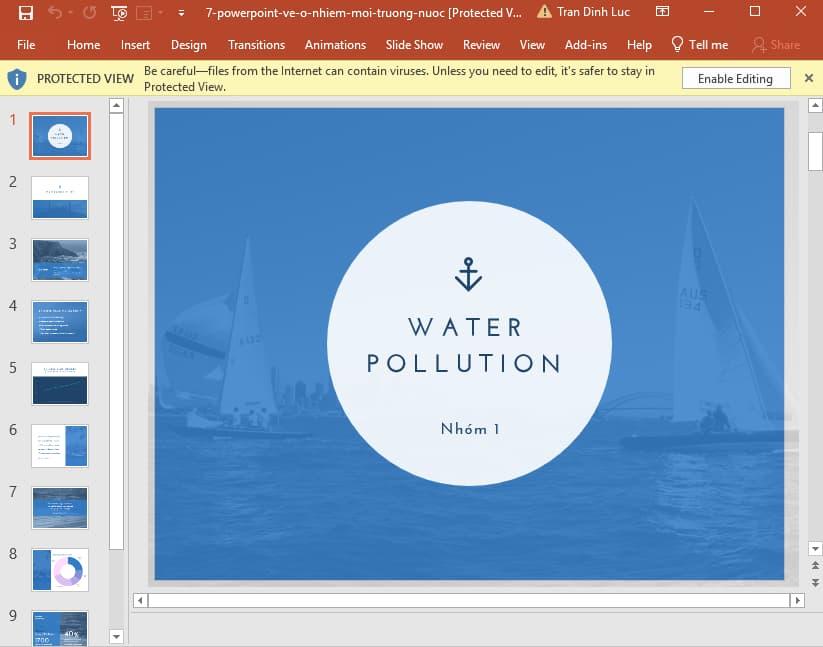Select slide 4 thumbnail in the slide panel
This screenshot has width=823, height=647.
click(x=59, y=322)
